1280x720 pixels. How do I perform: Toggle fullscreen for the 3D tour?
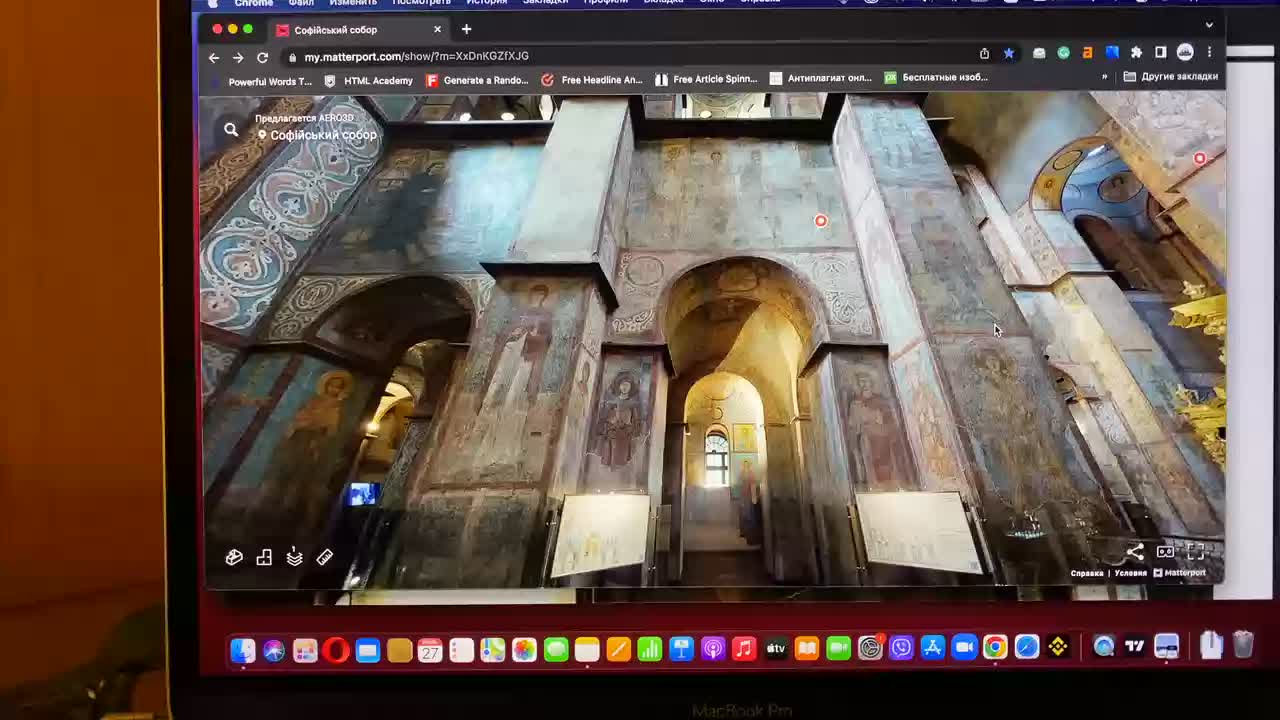tap(1195, 551)
